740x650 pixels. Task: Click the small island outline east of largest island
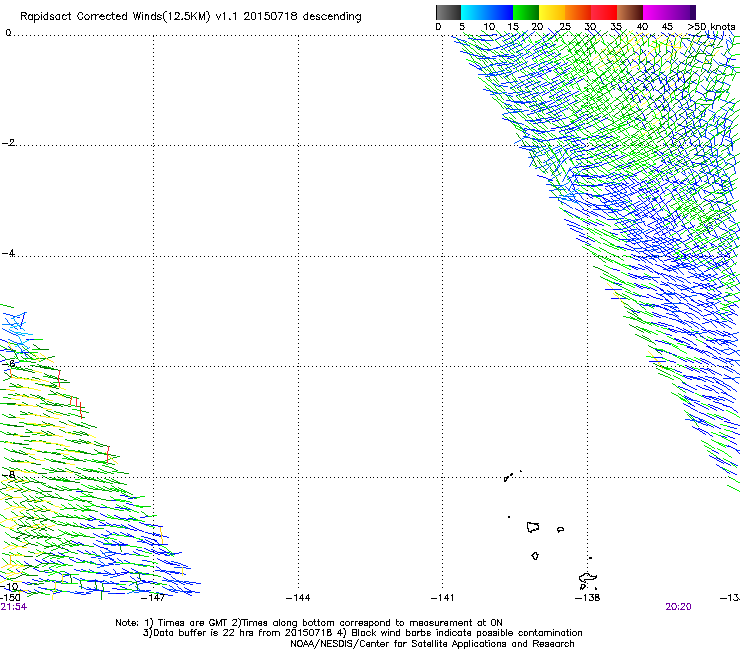coord(560,530)
